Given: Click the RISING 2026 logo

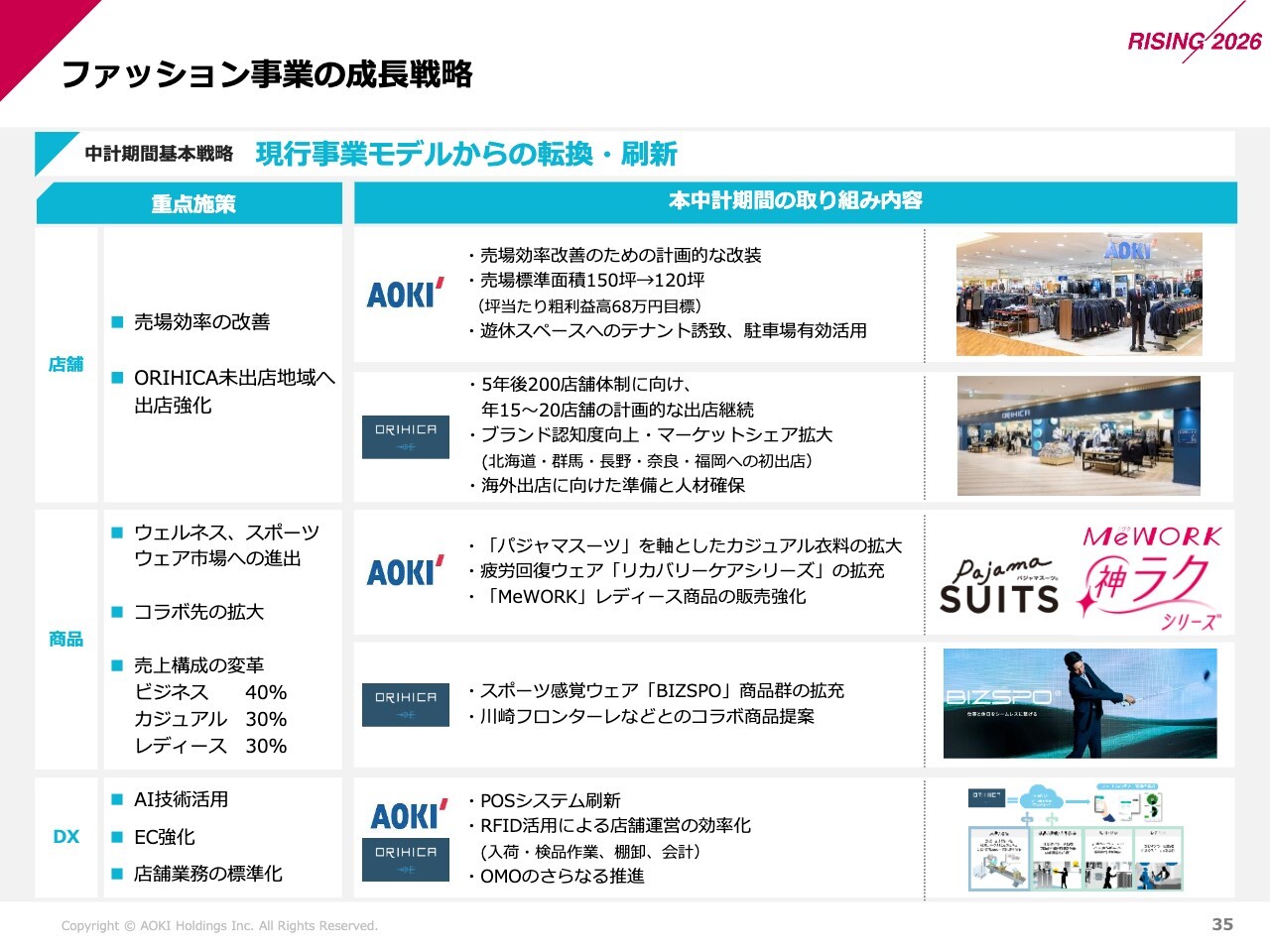Looking at the screenshot, I should tap(1194, 40).
